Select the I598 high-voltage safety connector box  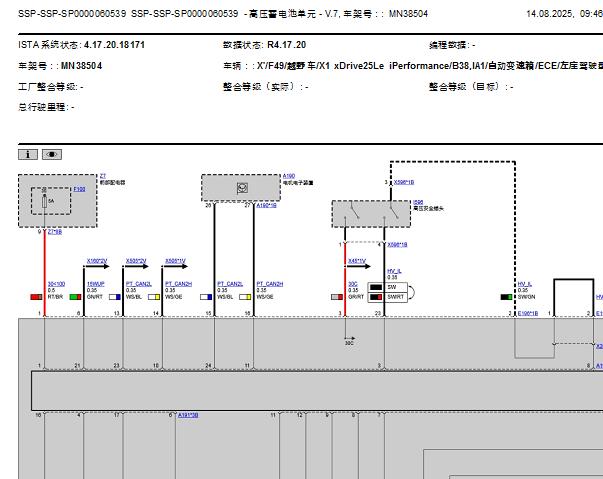point(371,214)
